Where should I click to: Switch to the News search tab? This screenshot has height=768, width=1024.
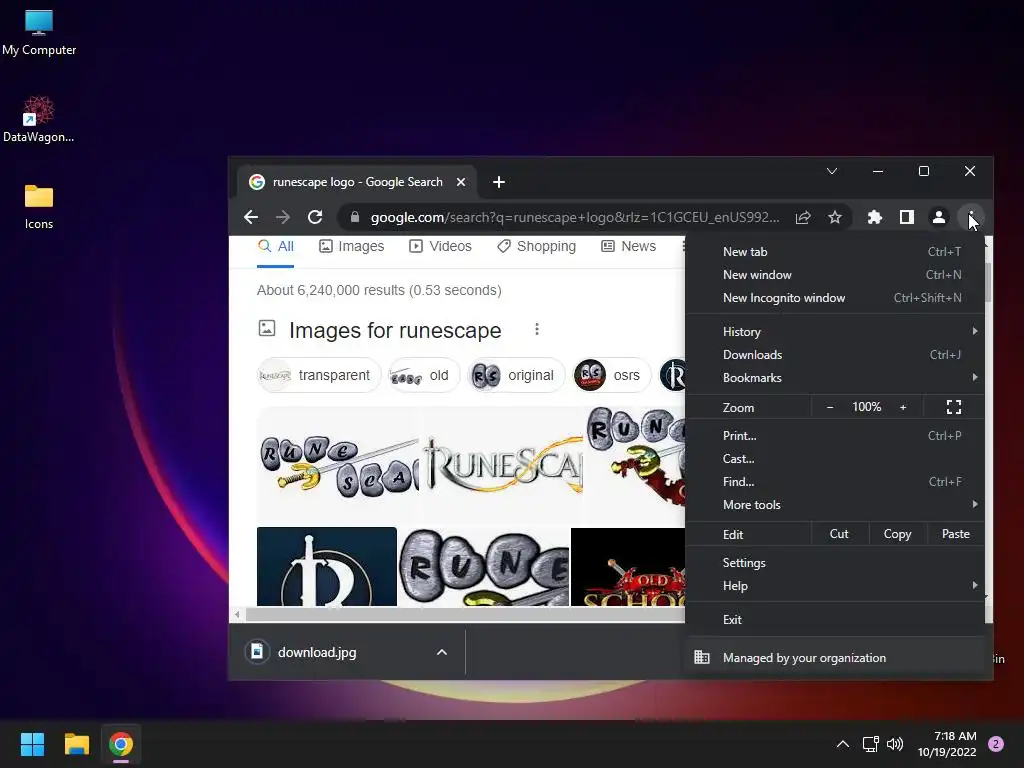click(x=628, y=247)
